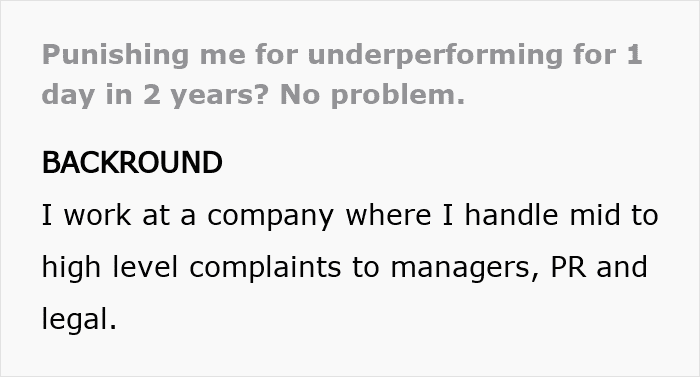This screenshot has height=377, width=700.
Task: Click the number "1" ending title's first line
Action: click(x=634, y=54)
